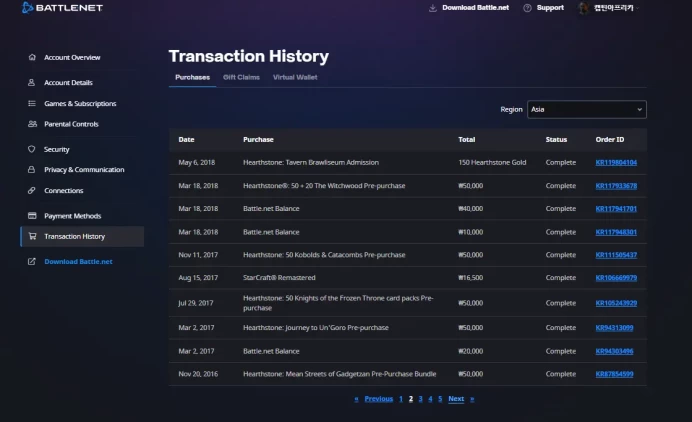Open Connections page
Image resolution: width=692 pixels, height=422 pixels.
[x=64, y=190]
